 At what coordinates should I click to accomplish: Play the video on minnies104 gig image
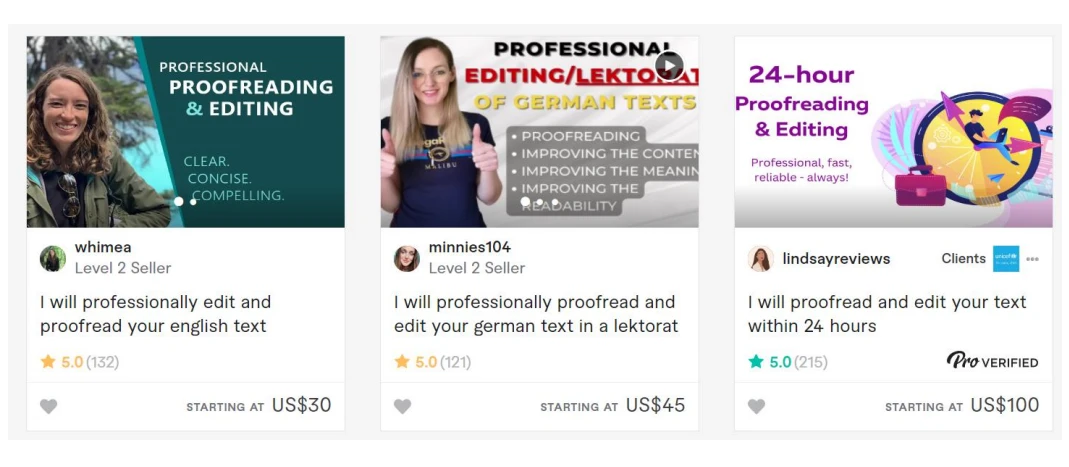(669, 66)
